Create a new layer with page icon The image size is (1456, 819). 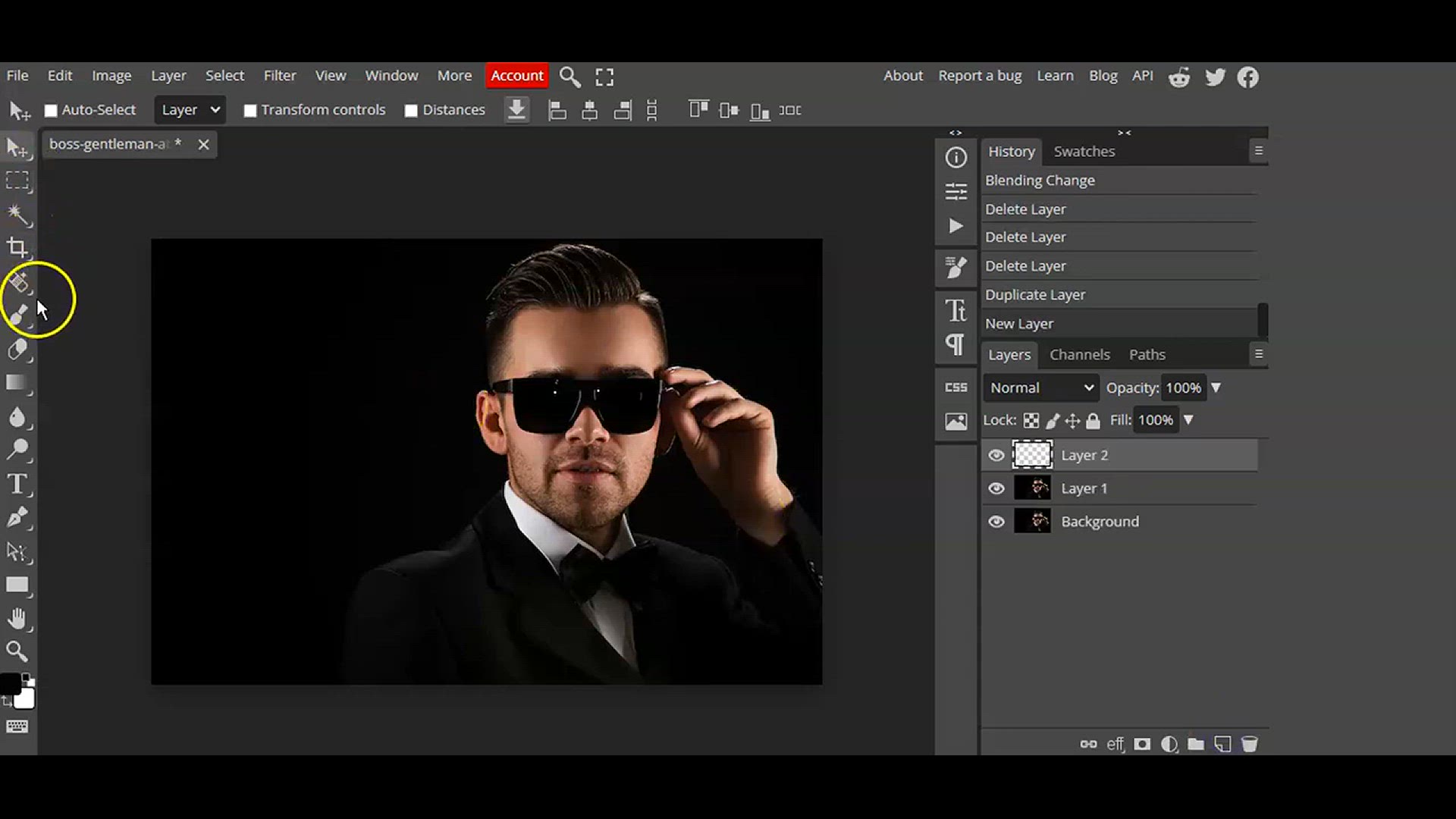(x=1222, y=744)
